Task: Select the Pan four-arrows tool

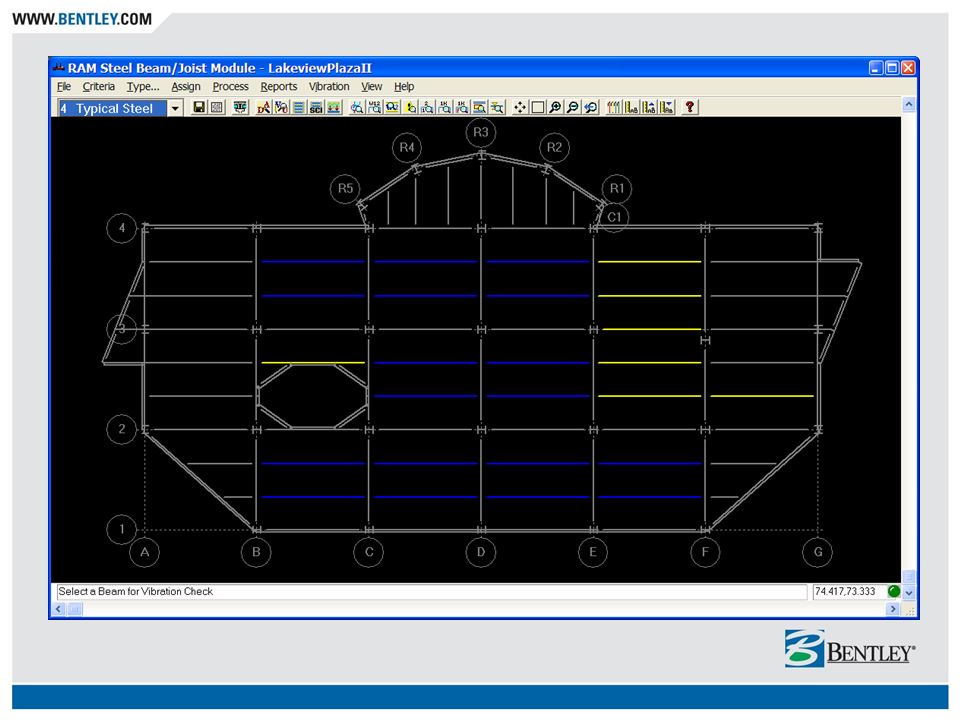Action: [x=520, y=108]
